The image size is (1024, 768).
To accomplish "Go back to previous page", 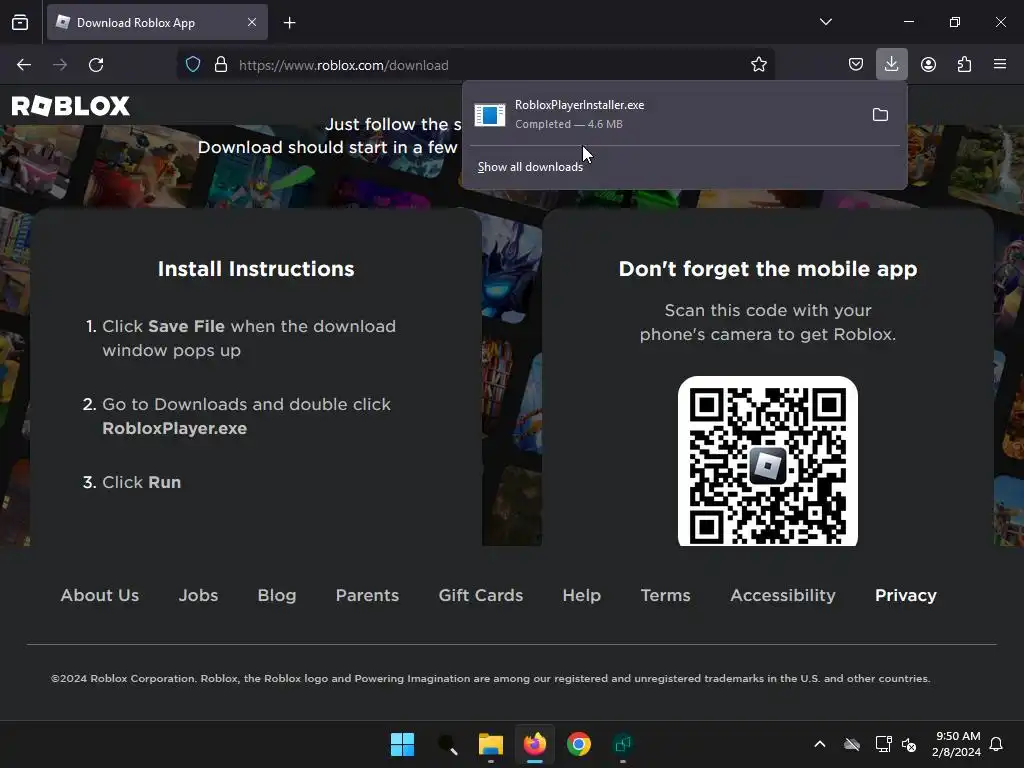I will [x=24, y=65].
